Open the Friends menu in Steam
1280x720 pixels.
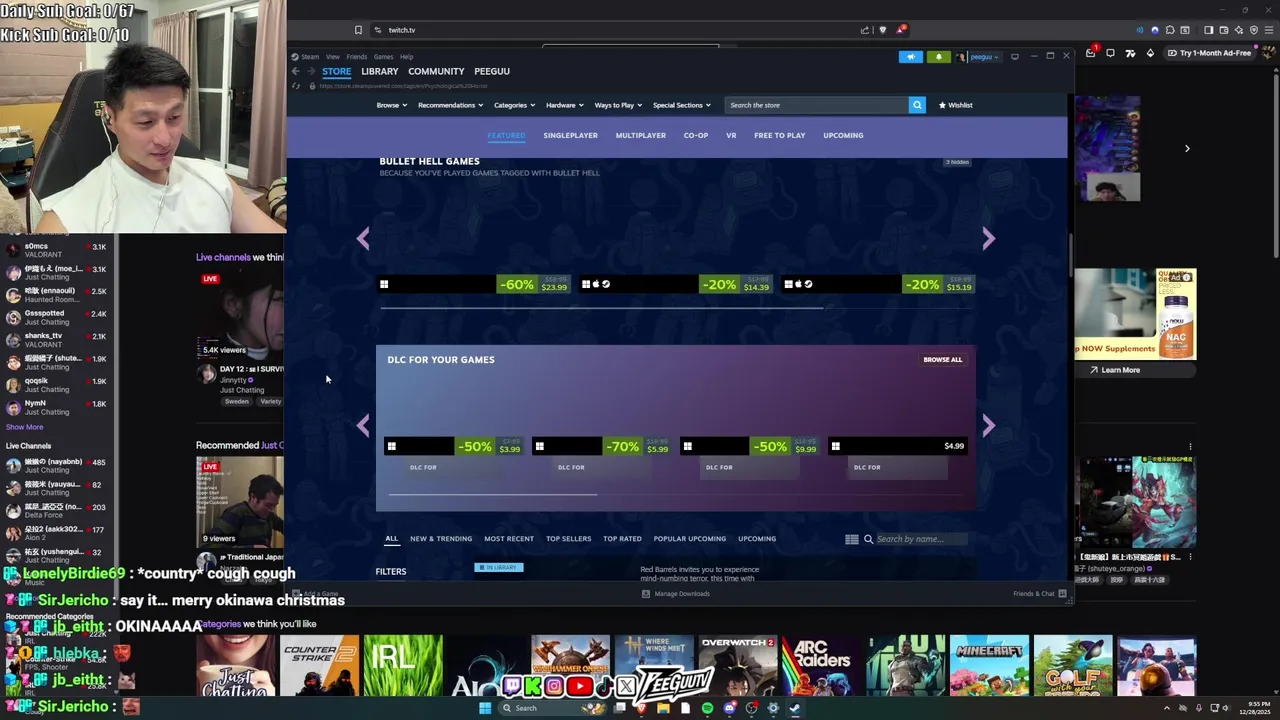tap(356, 57)
